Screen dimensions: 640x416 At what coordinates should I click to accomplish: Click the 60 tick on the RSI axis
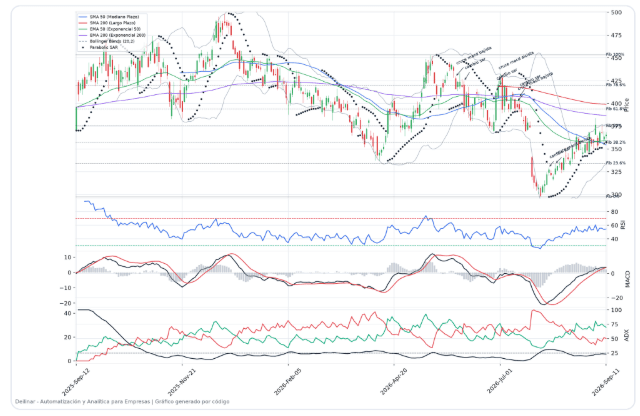coord(614,225)
